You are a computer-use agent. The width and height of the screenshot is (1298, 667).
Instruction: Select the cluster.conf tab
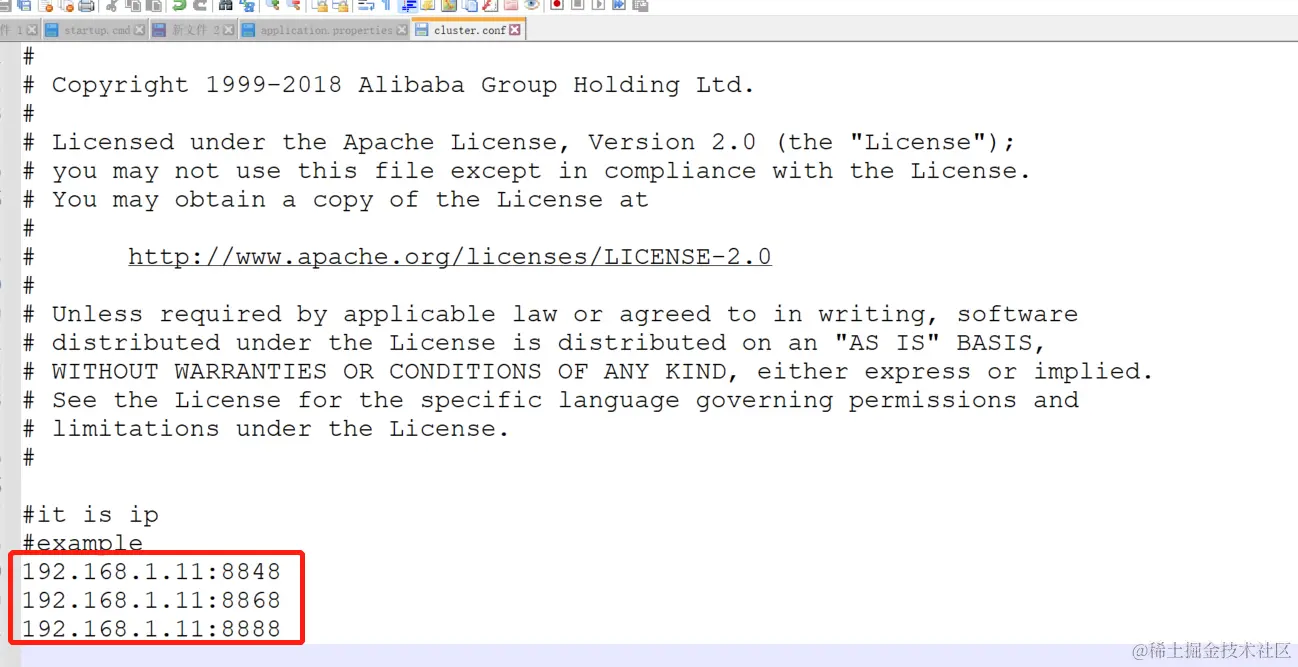[469, 30]
